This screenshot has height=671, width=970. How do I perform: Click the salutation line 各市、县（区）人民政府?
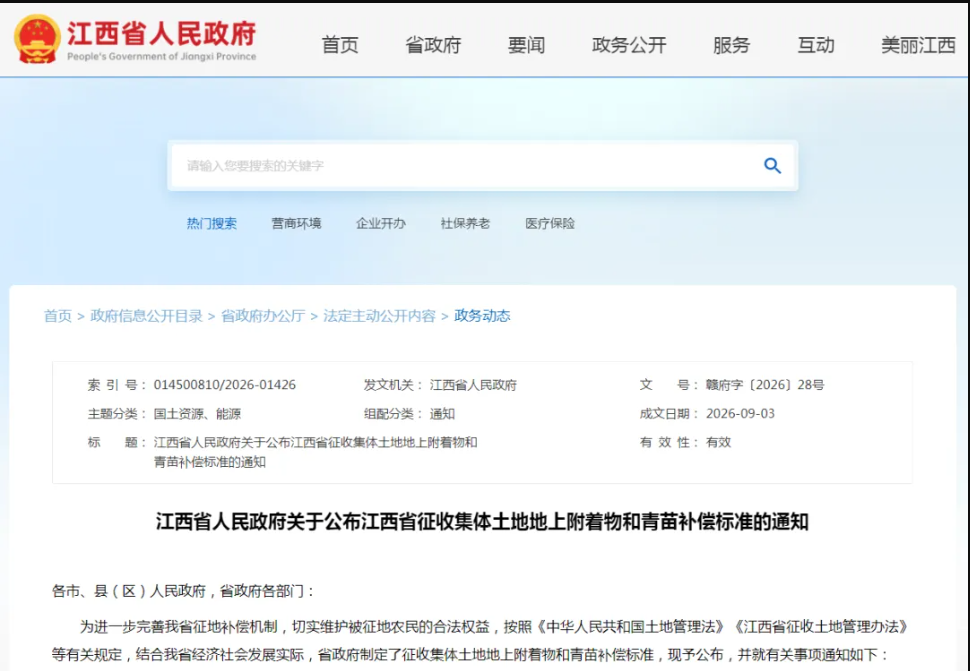coord(184,591)
